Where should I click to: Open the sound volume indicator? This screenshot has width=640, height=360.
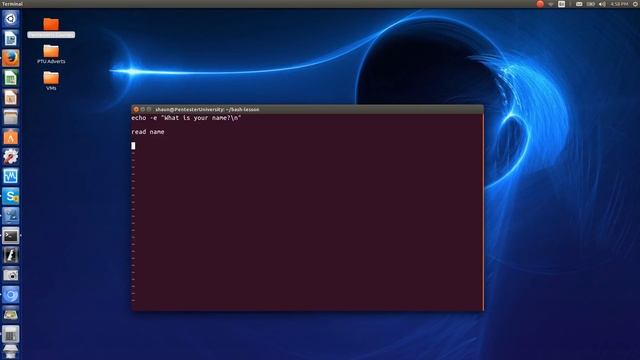tap(602, 4)
